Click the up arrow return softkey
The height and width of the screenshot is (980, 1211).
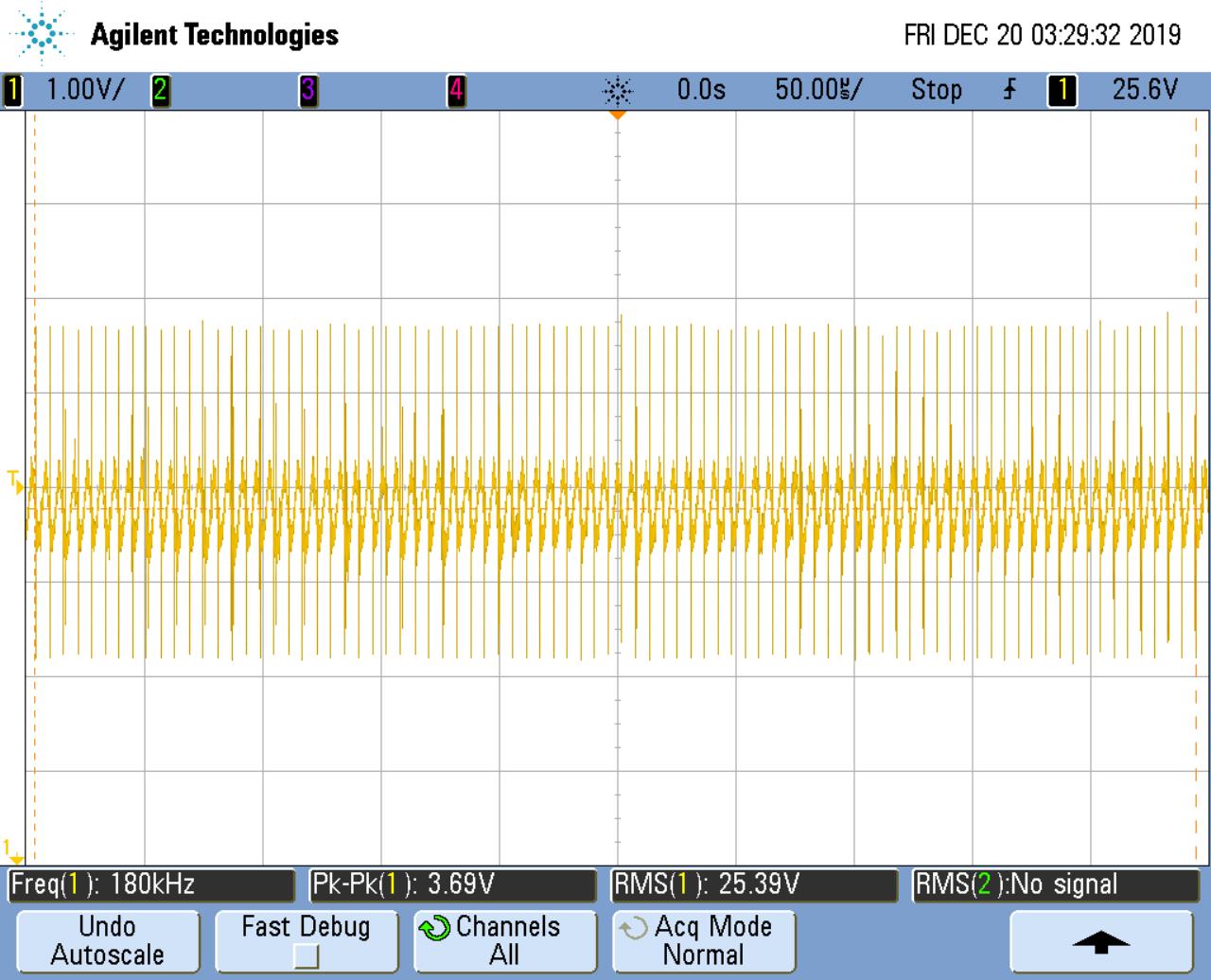[x=1101, y=940]
